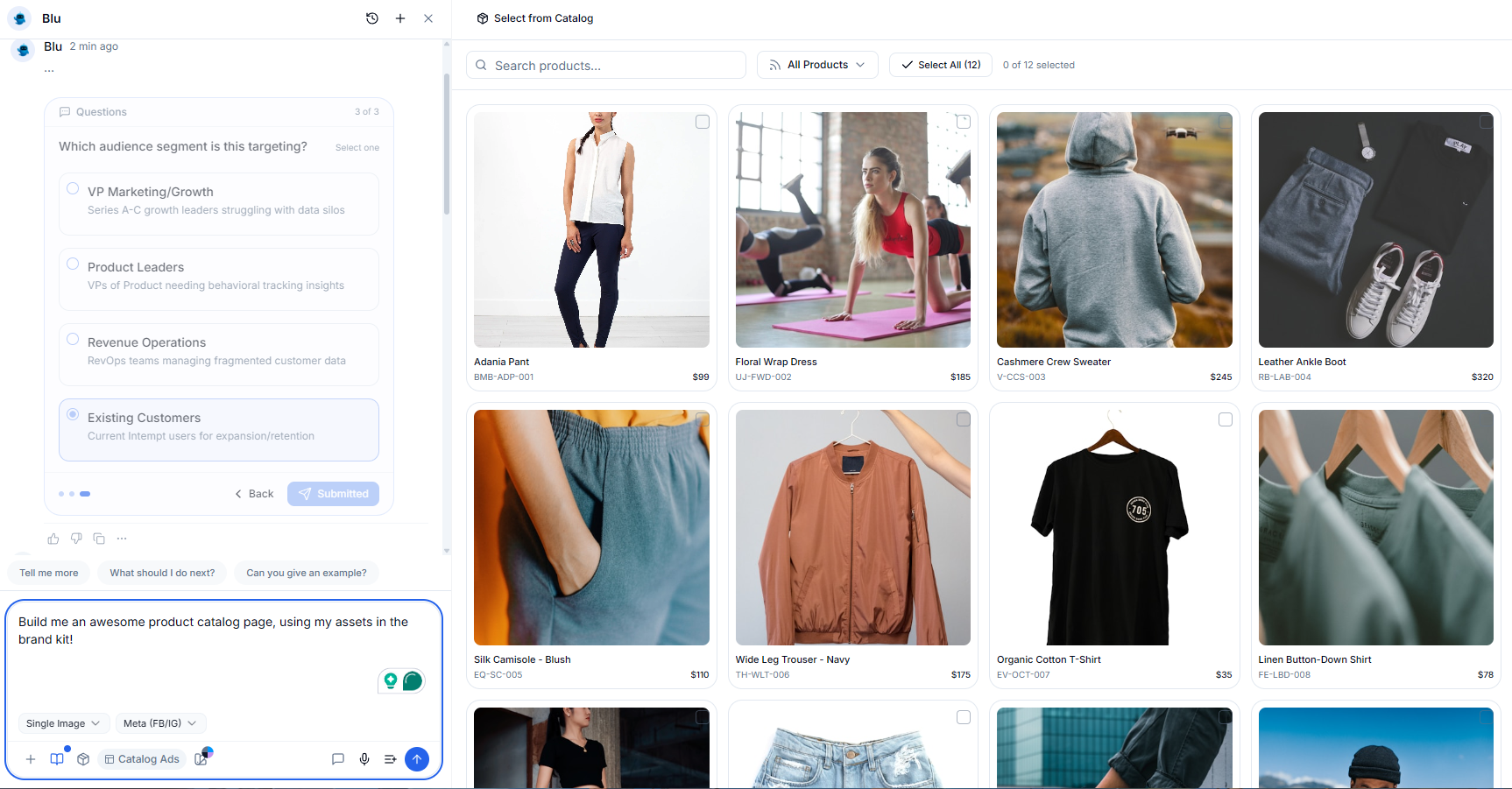Click the Back button in the Questions card
Image resolution: width=1512 pixels, height=789 pixels.
254,493
